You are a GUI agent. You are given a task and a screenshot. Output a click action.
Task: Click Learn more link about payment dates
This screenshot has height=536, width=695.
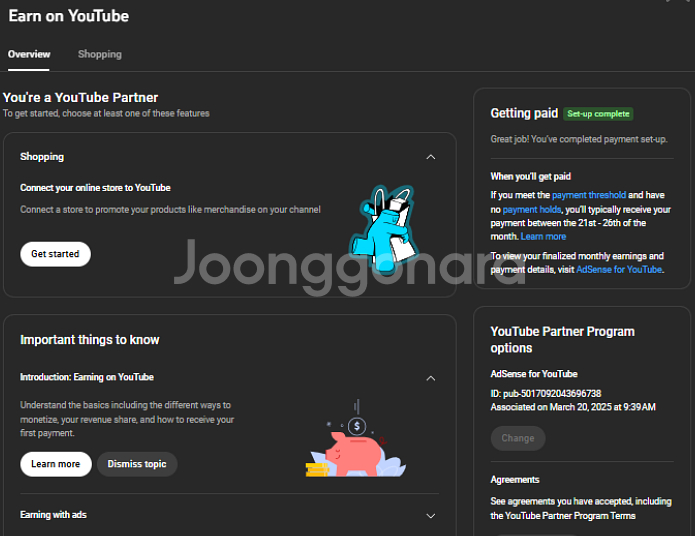point(543,236)
